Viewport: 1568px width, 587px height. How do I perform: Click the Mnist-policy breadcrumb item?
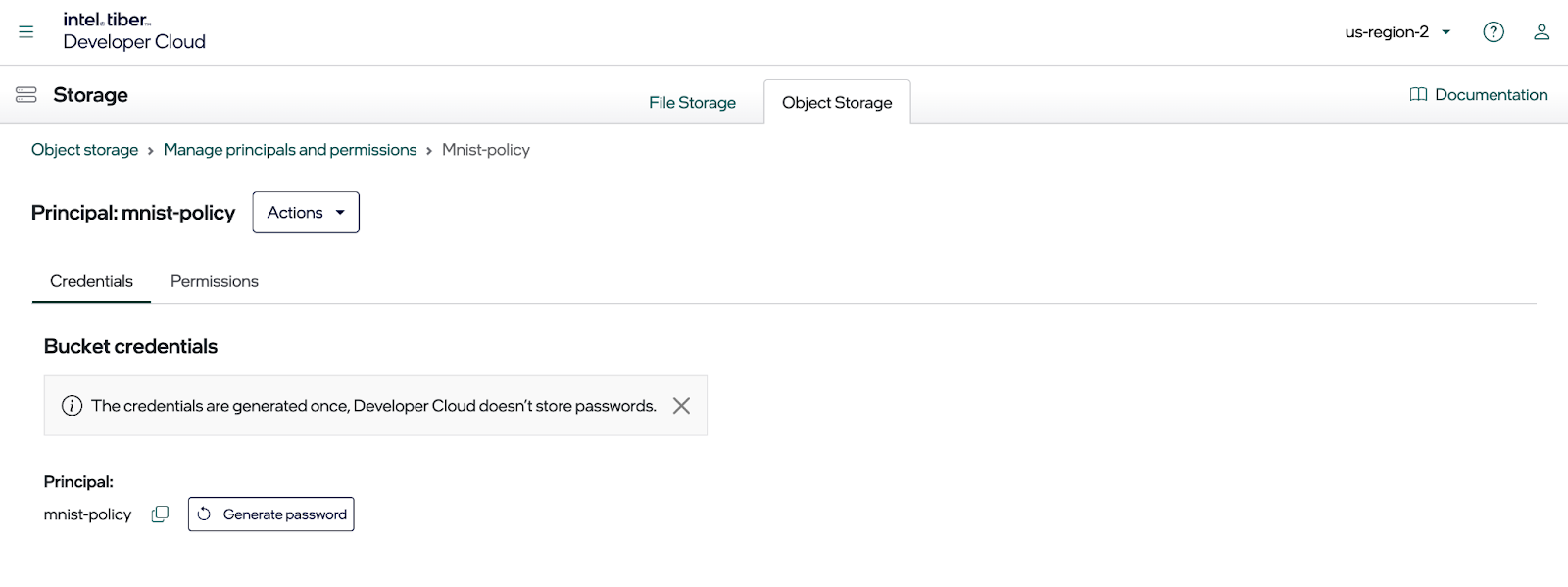(x=485, y=150)
